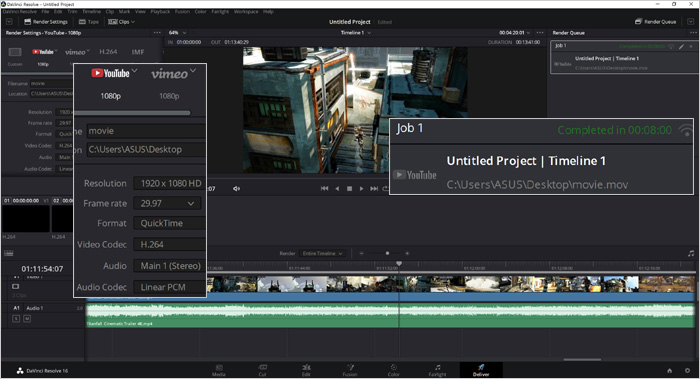
Task: Expand the Clips dropdown in toolbar
Action: click(121, 21)
